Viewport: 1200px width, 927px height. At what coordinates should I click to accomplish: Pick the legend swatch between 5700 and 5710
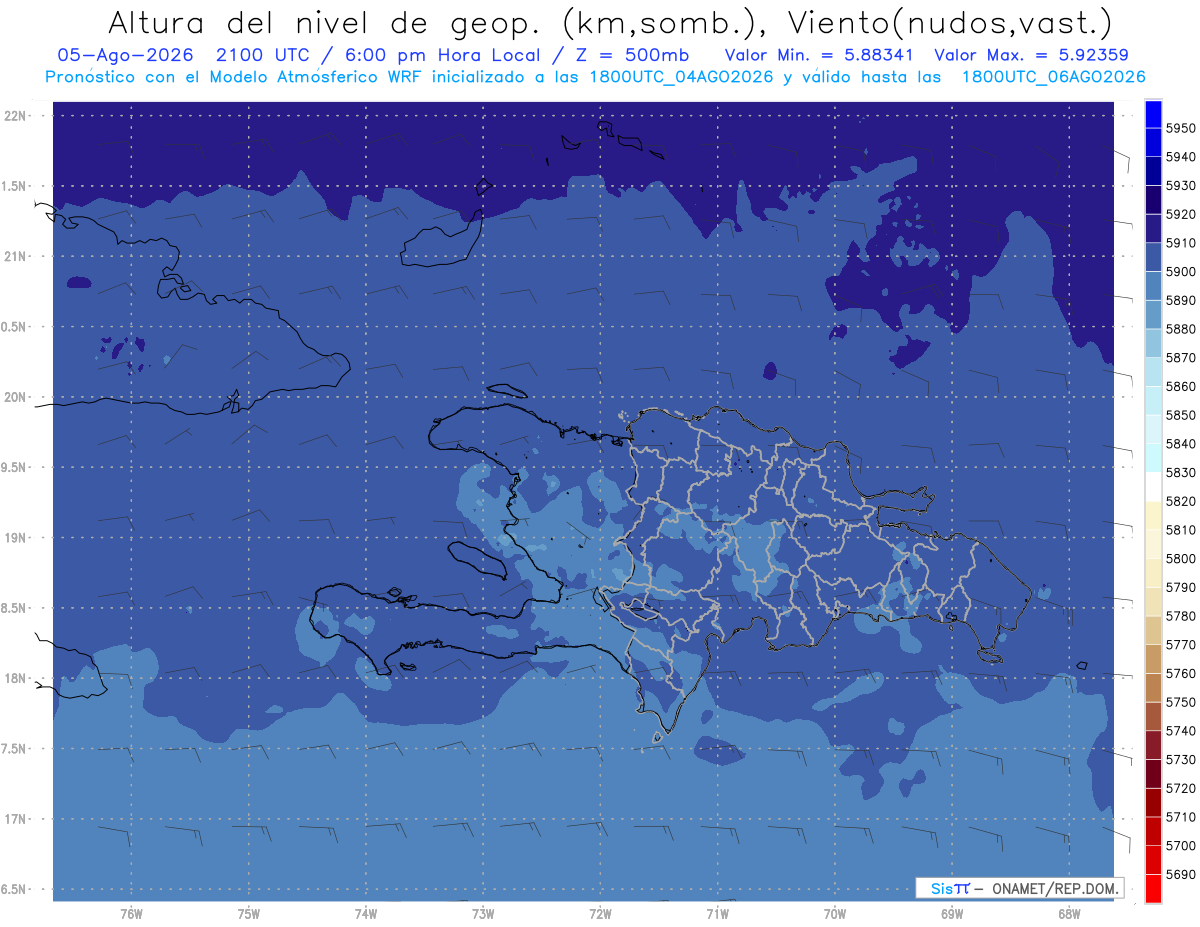[x=1153, y=831]
